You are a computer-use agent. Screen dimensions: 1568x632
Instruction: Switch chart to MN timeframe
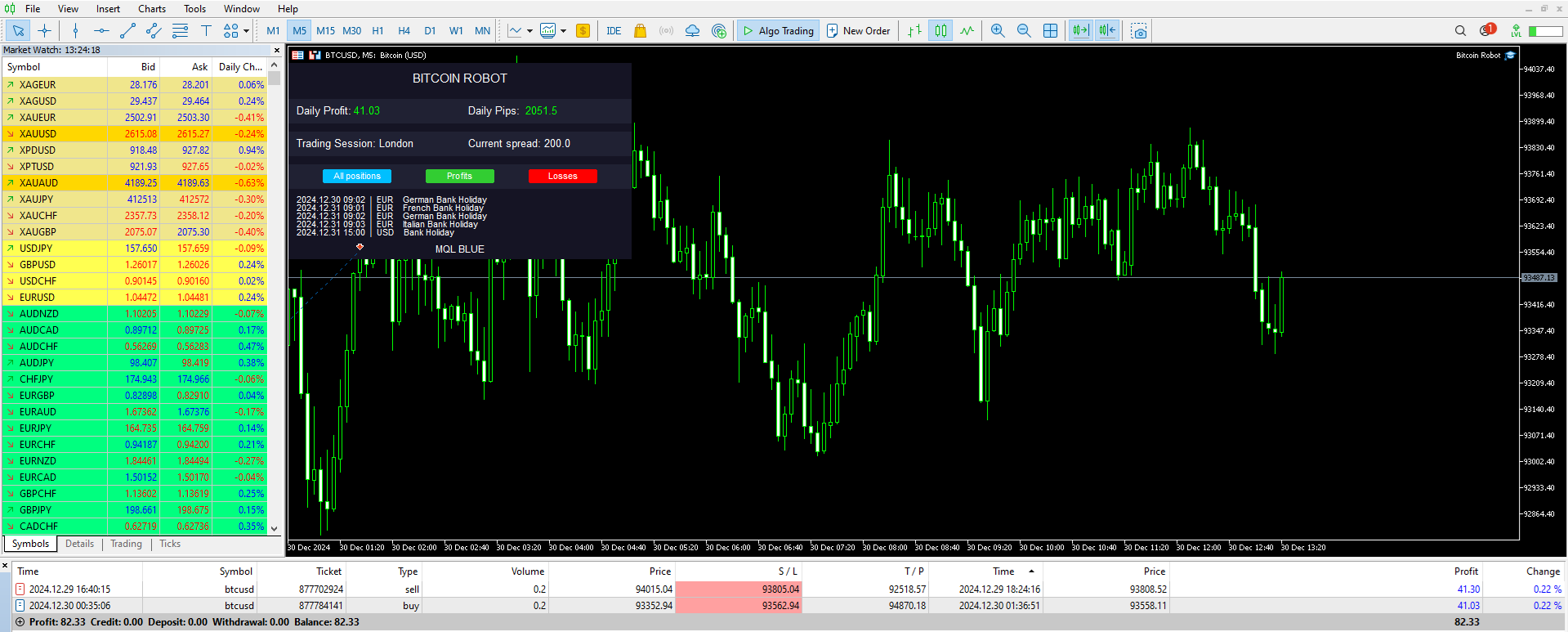[x=483, y=31]
